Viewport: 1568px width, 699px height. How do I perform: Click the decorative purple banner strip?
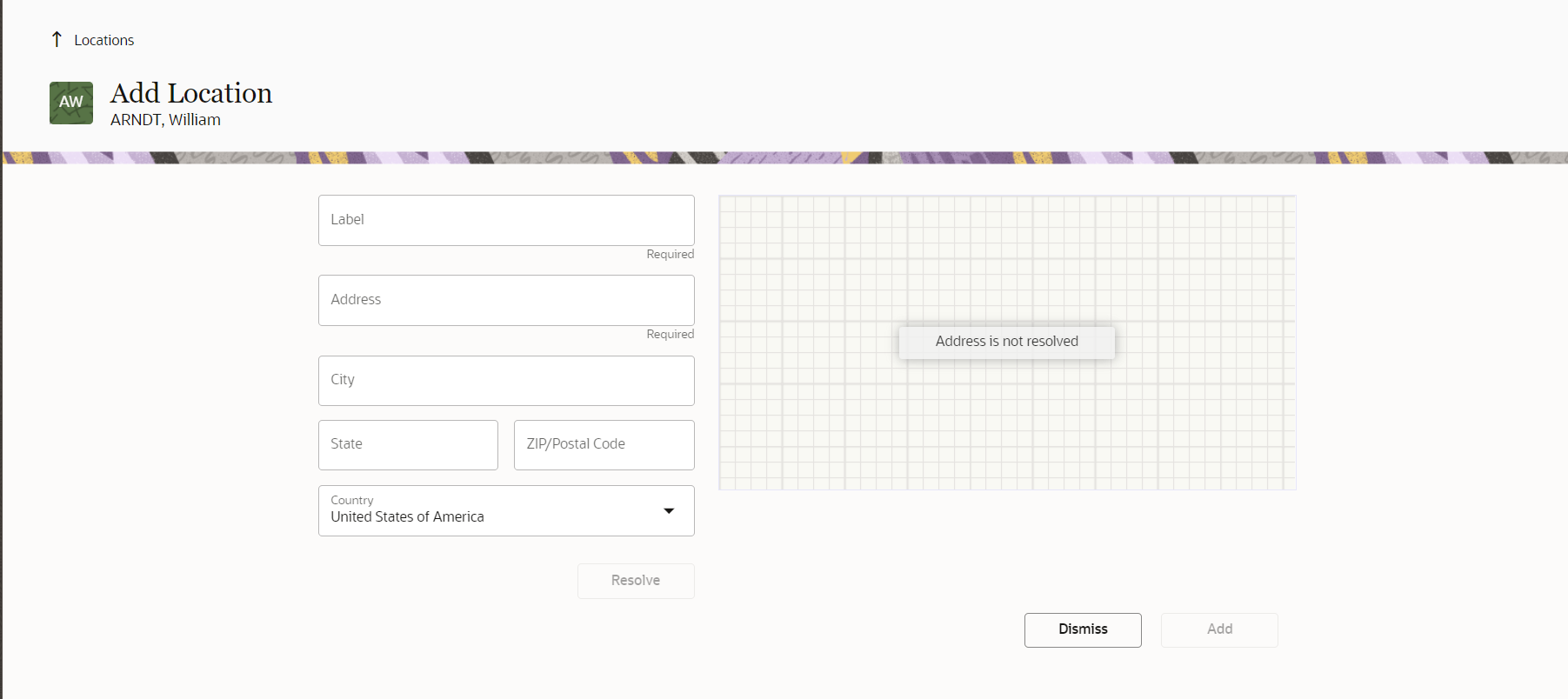coord(784,157)
